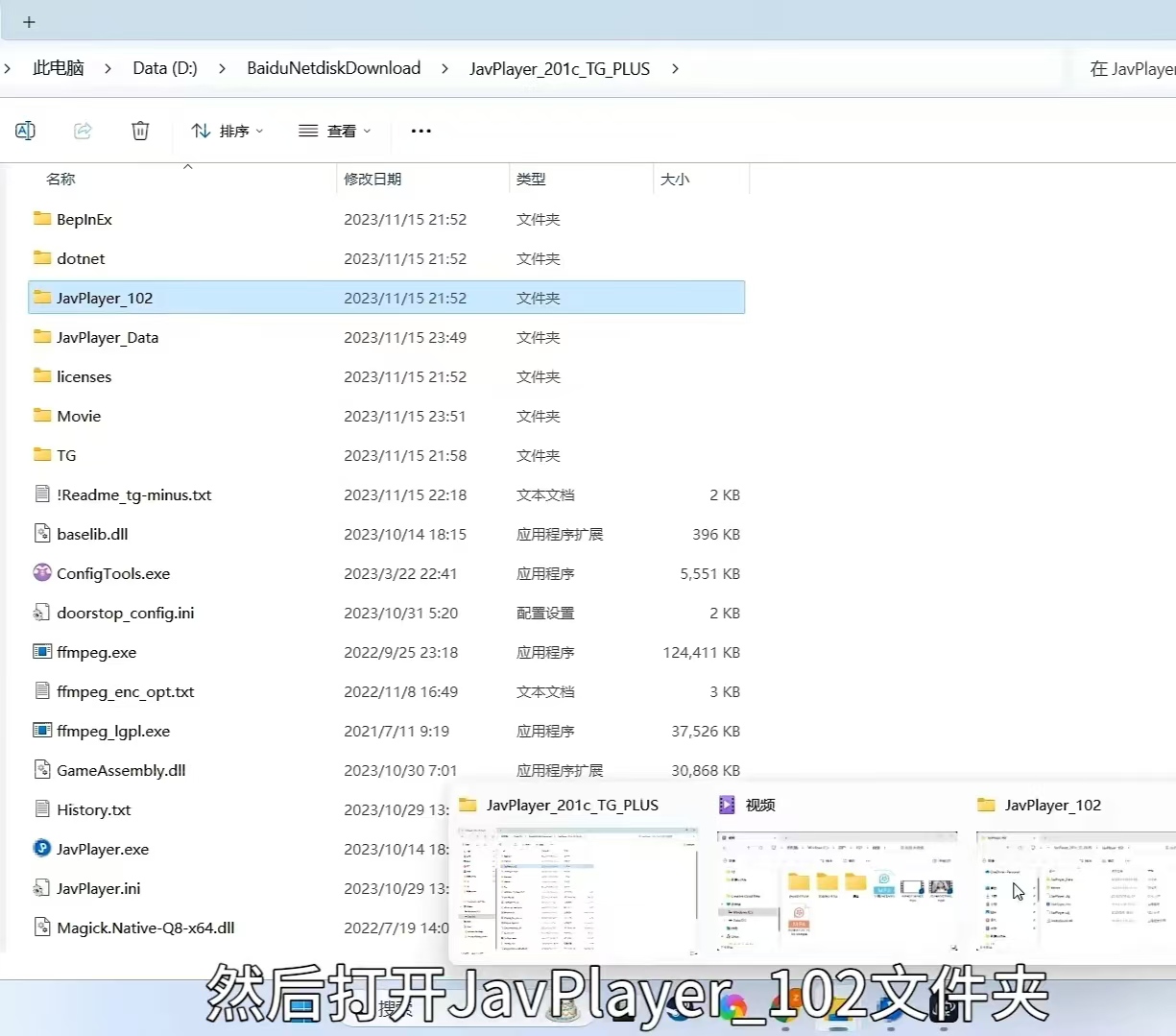Open the new tab plus button
Viewport: 1176px width, 1036px height.
pyautogui.click(x=29, y=21)
